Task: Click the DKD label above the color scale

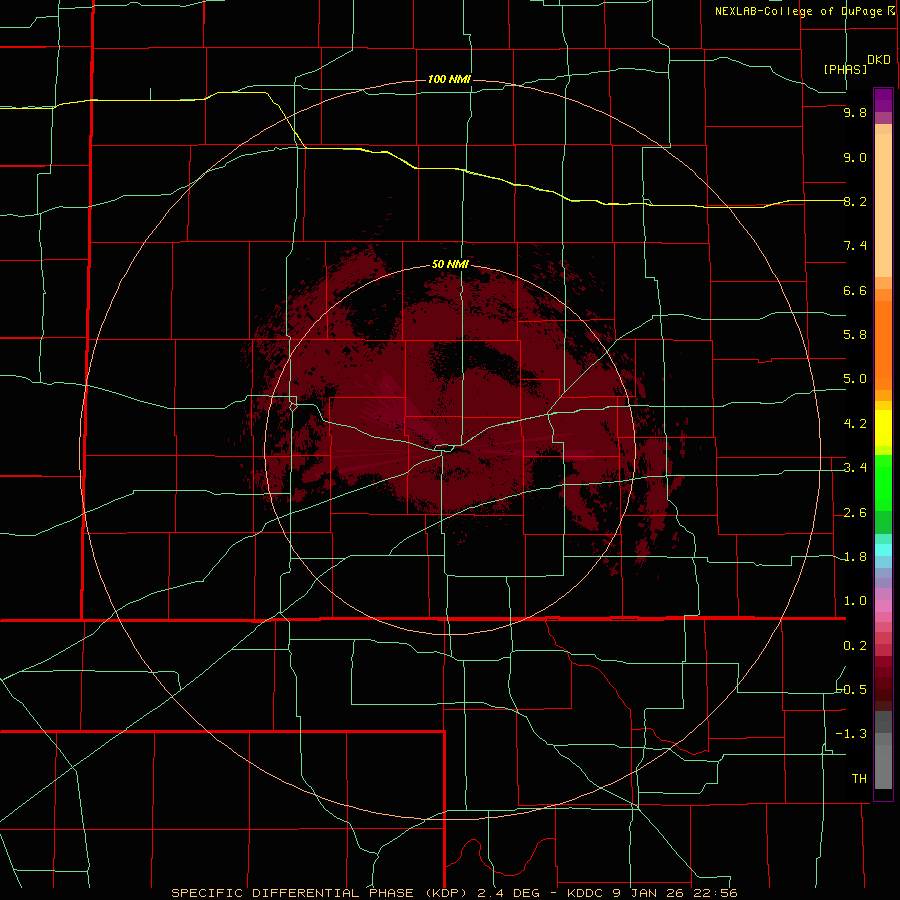Action: pos(878,60)
